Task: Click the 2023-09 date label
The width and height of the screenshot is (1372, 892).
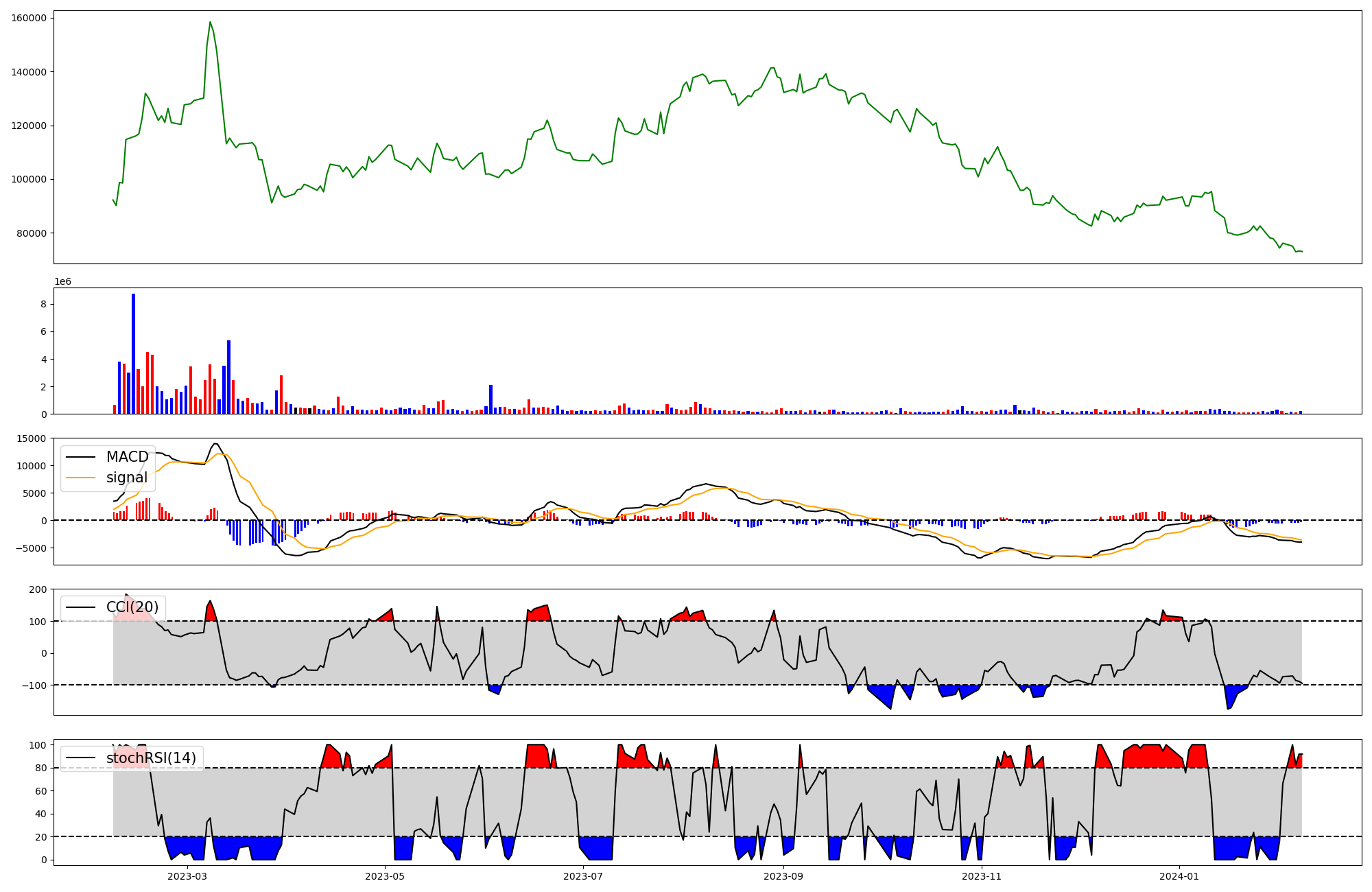Action: pos(783,876)
